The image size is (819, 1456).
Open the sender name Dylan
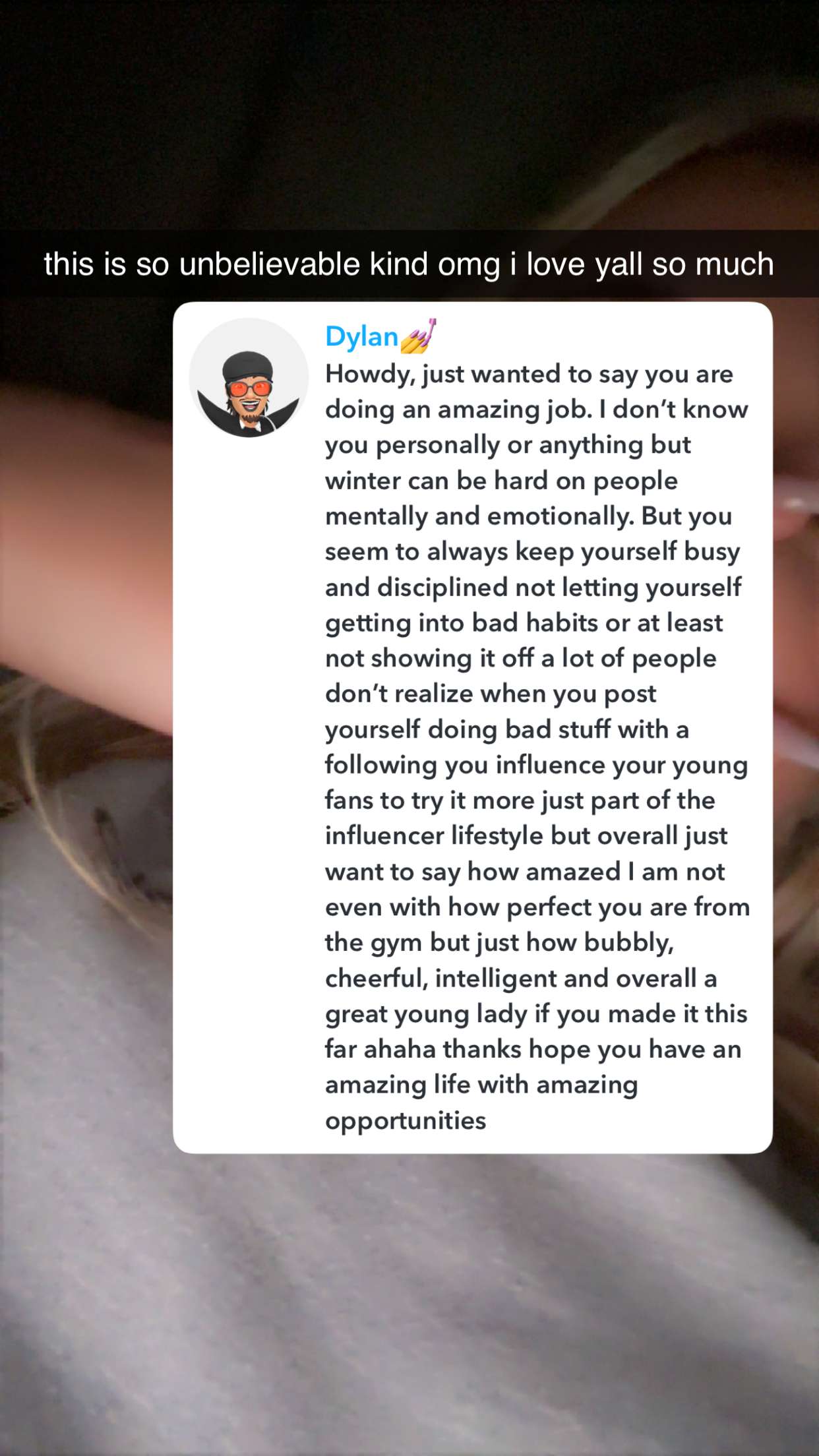361,336
